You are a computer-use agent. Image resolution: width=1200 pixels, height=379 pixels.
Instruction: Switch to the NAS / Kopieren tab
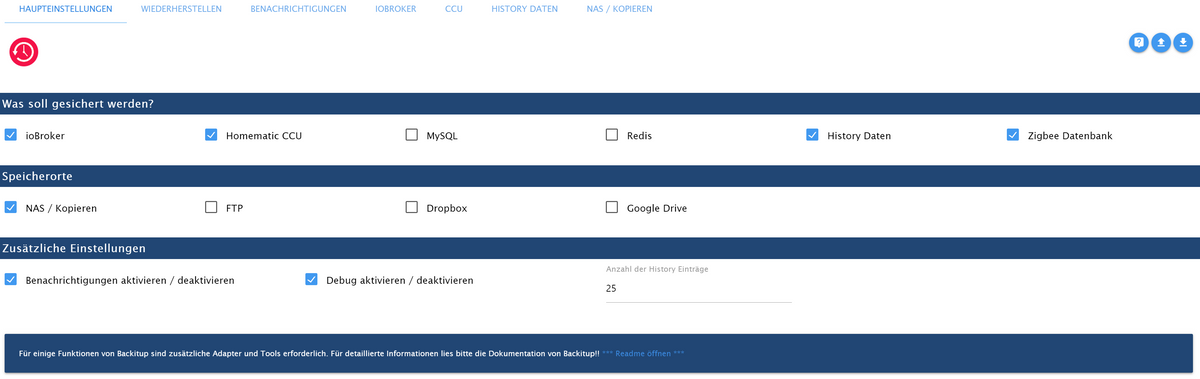(619, 9)
